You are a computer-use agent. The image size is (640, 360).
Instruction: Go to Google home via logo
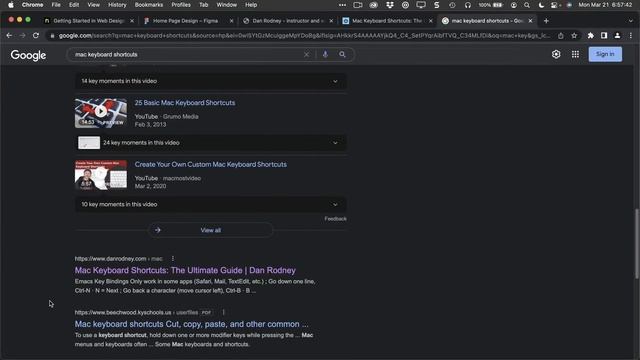28,55
